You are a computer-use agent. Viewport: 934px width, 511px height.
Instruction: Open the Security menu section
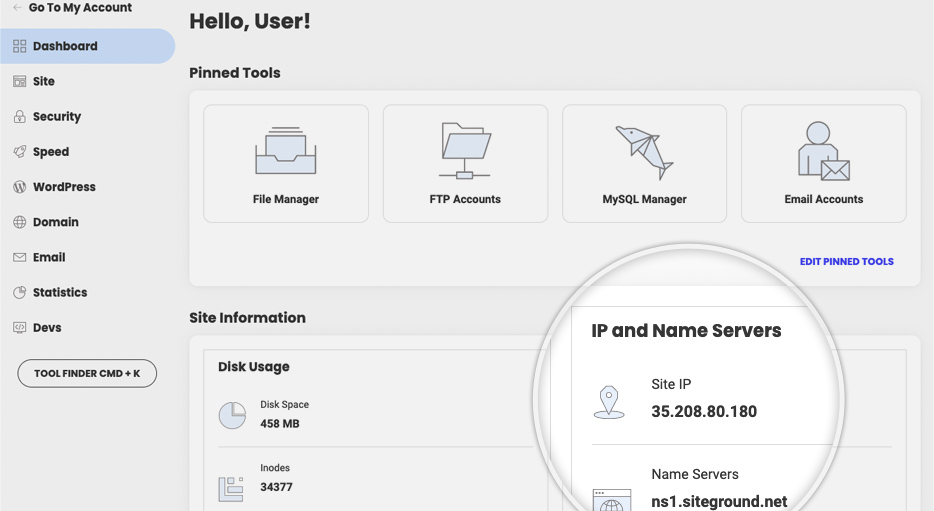coord(57,117)
